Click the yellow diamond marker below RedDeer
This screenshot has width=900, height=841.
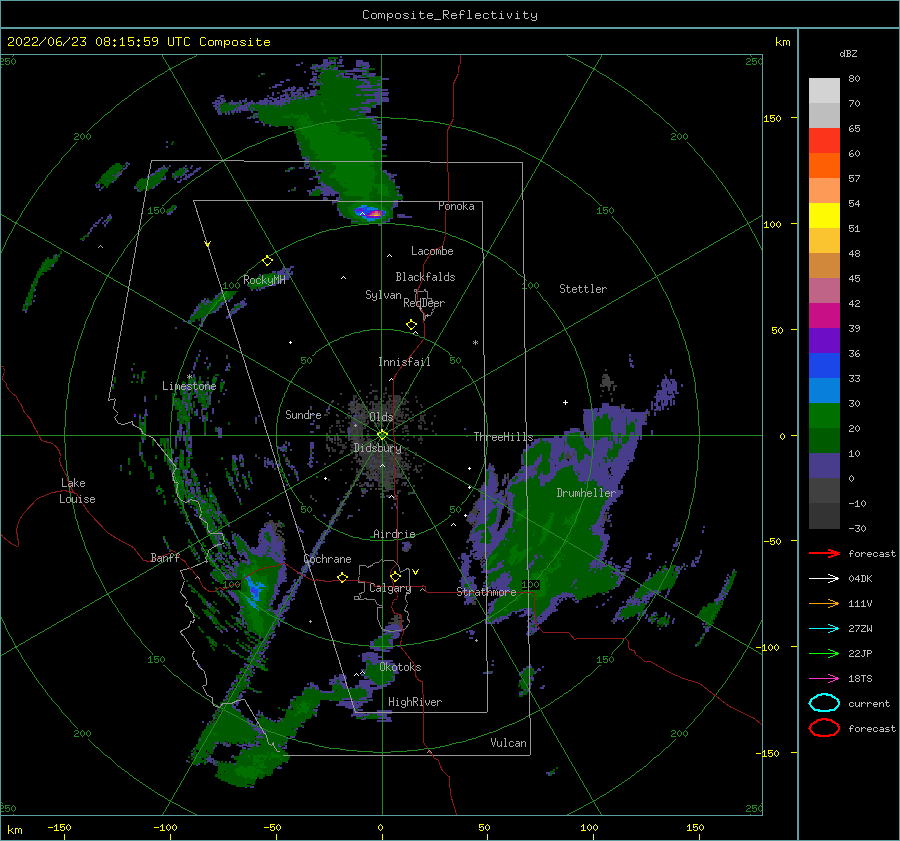tap(411, 325)
